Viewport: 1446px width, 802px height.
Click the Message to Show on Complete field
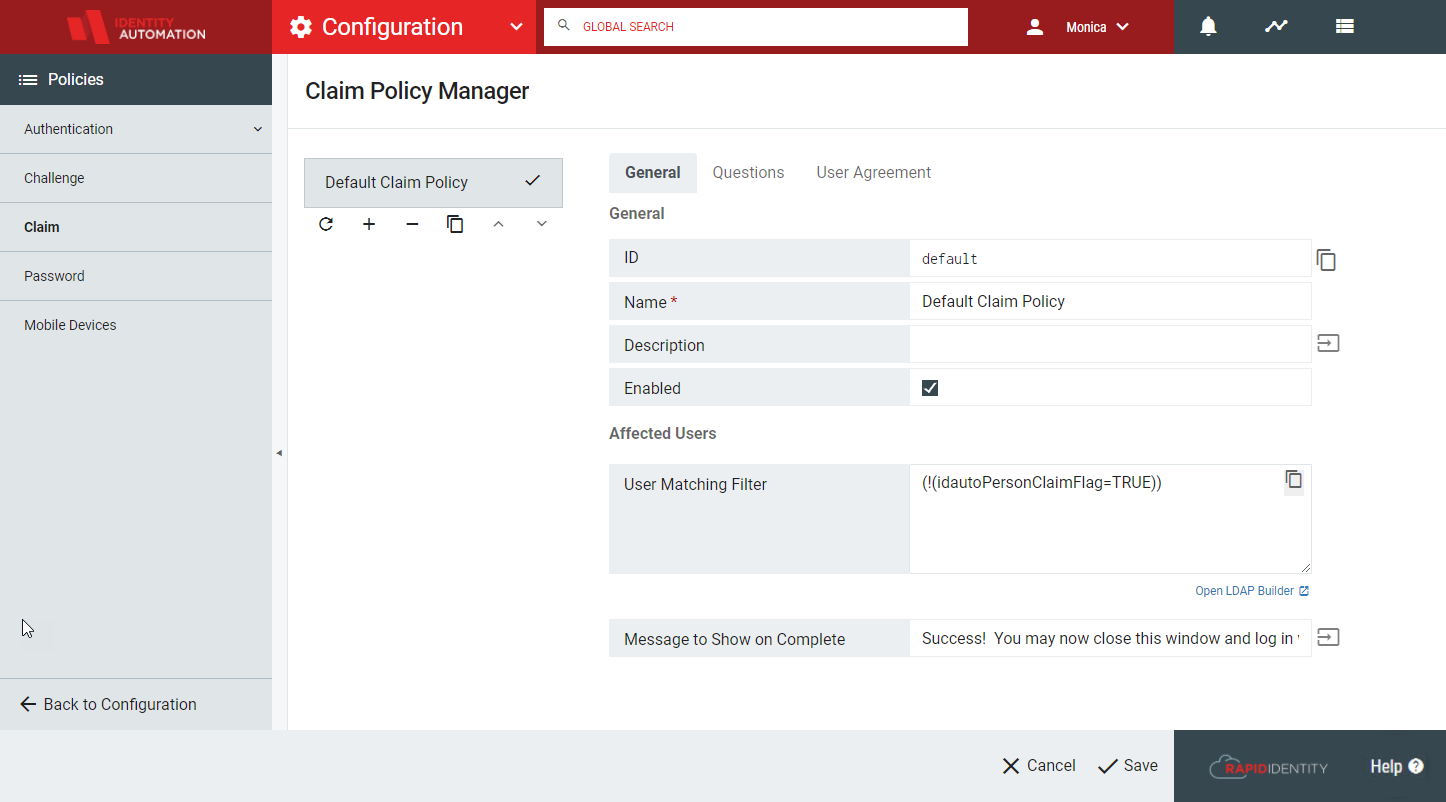[1110, 638]
